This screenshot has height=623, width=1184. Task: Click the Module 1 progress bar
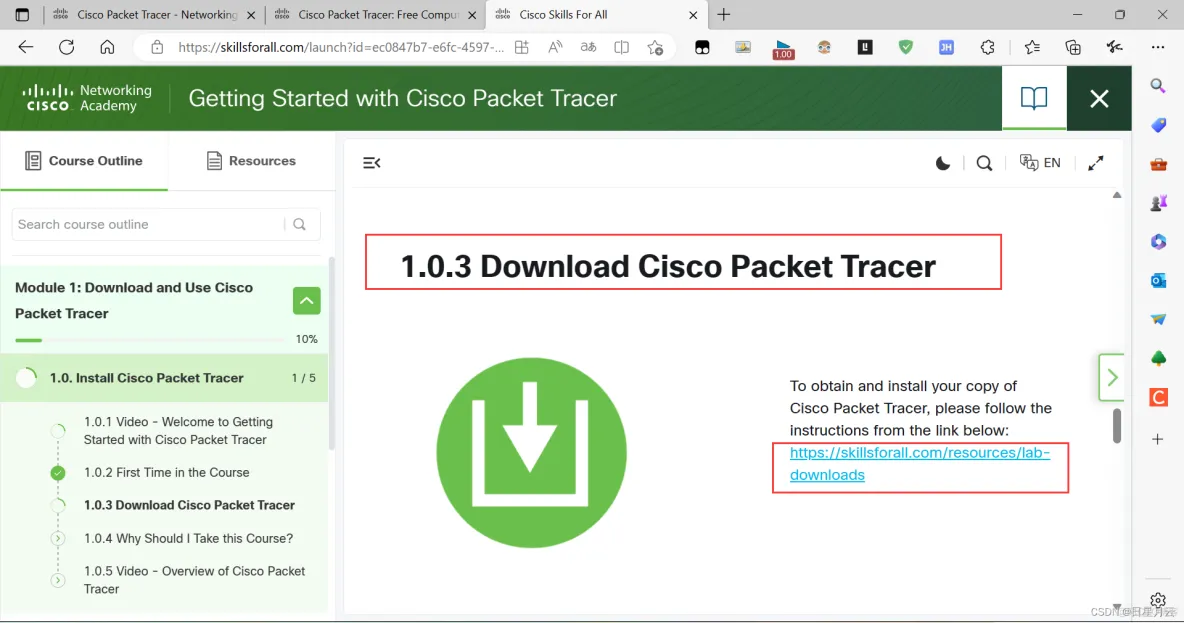click(x=150, y=340)
